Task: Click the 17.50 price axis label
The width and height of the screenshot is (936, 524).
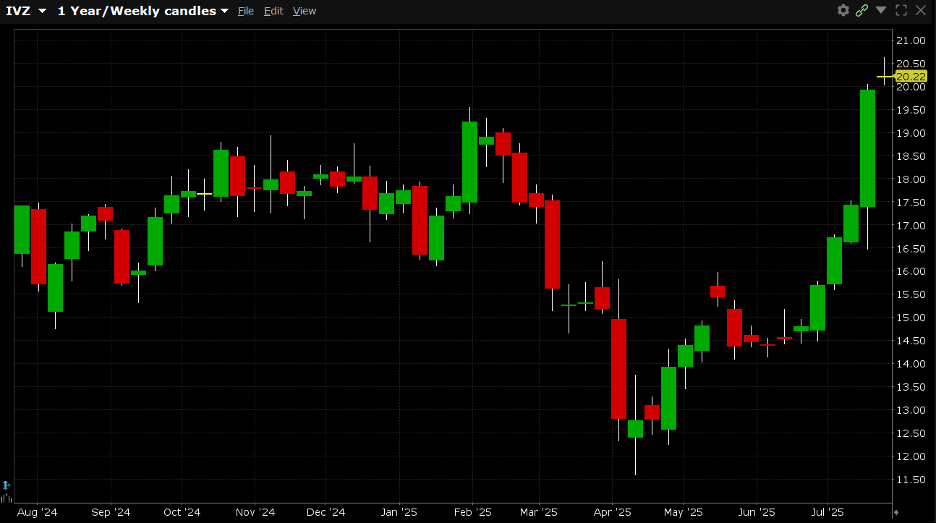Action: (x=910, y=202)
